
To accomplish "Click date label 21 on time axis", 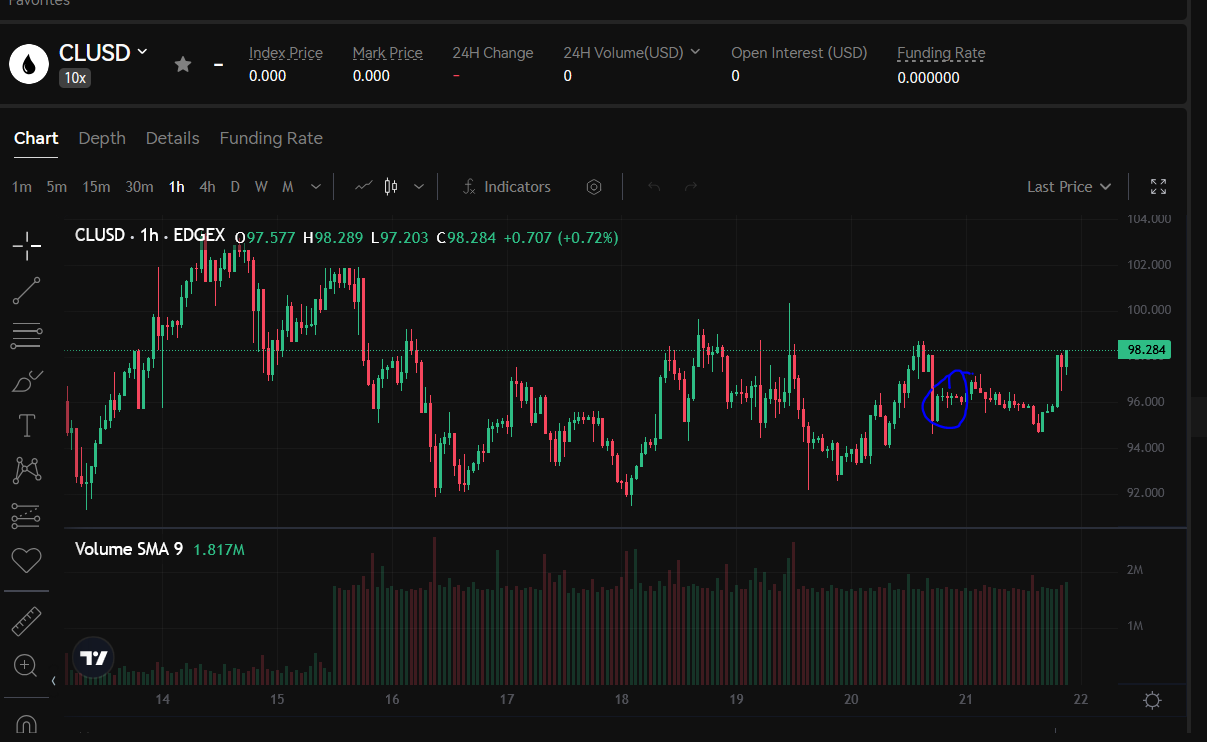I will click(x=966, y=699).
